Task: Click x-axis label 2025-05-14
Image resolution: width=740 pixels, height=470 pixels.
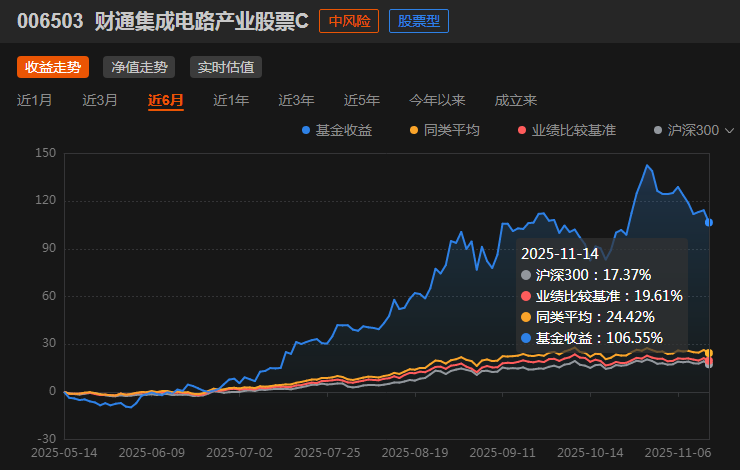Action: point(64,453)
